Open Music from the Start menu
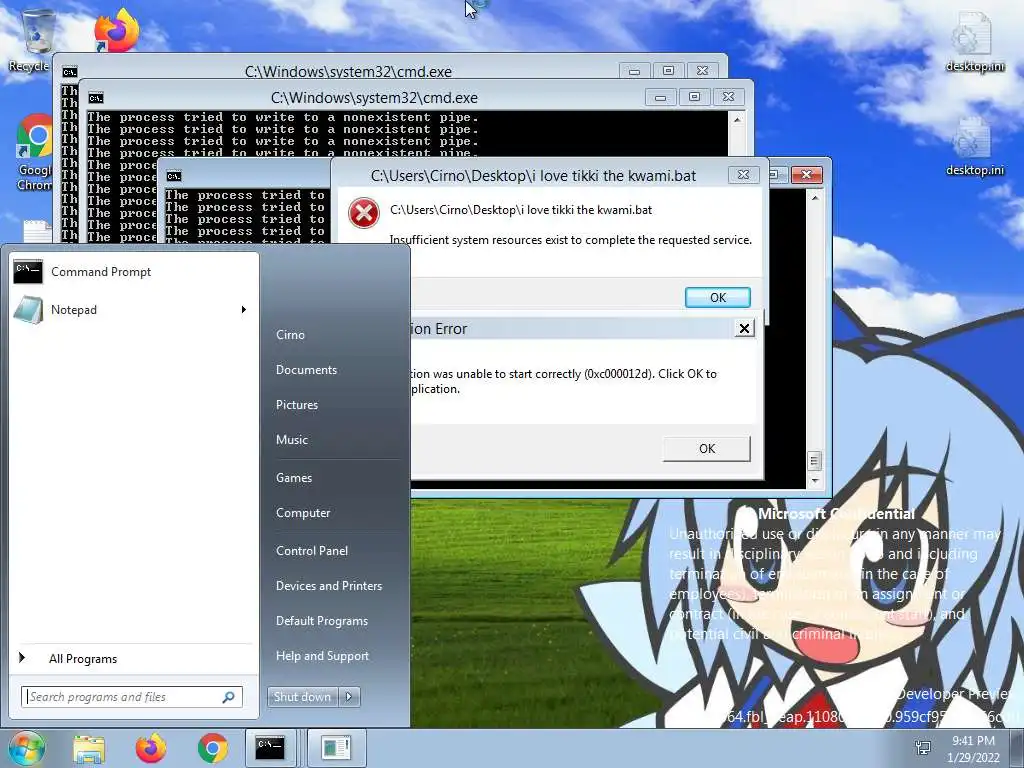The width and height of the screenshot is (1024, 768). (291, 440)
